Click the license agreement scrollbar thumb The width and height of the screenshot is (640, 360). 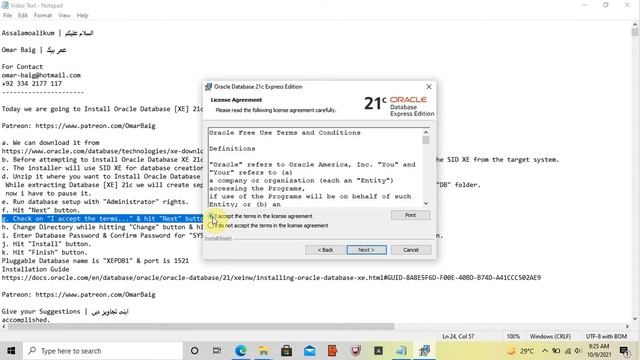(x=426, y=140)
